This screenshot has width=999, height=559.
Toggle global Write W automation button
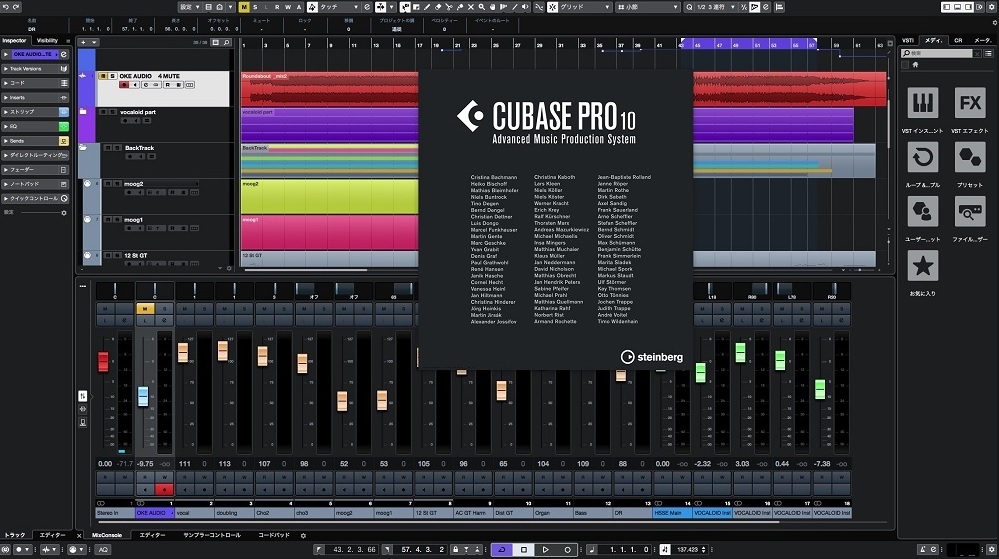click(289, 7)
